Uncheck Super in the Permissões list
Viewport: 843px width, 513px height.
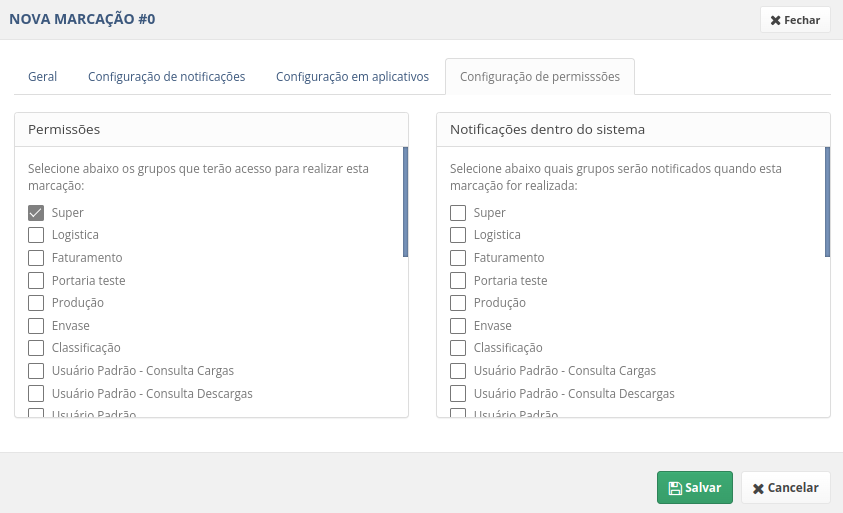point(36,213)
